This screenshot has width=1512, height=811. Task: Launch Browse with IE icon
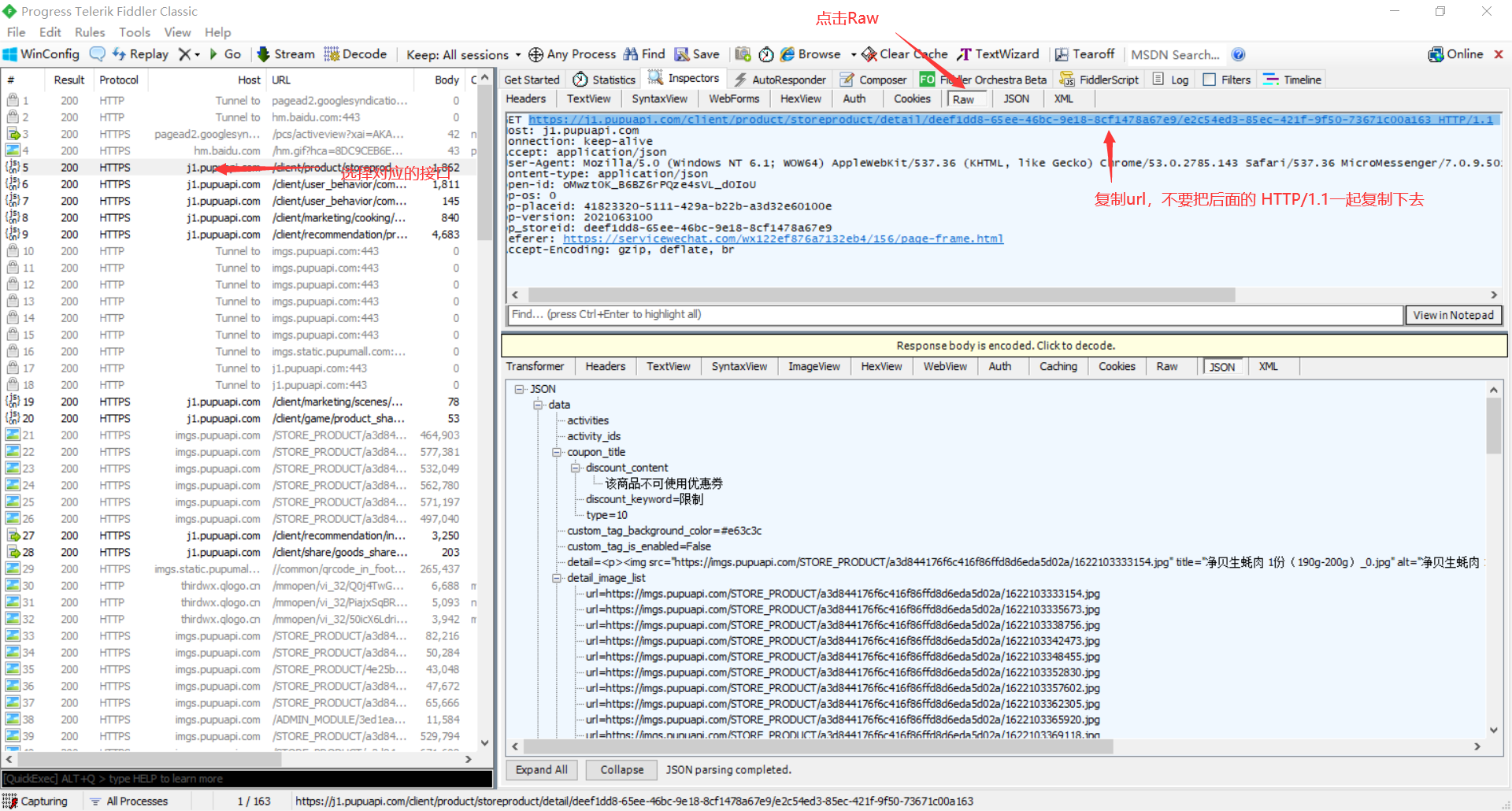810,54
